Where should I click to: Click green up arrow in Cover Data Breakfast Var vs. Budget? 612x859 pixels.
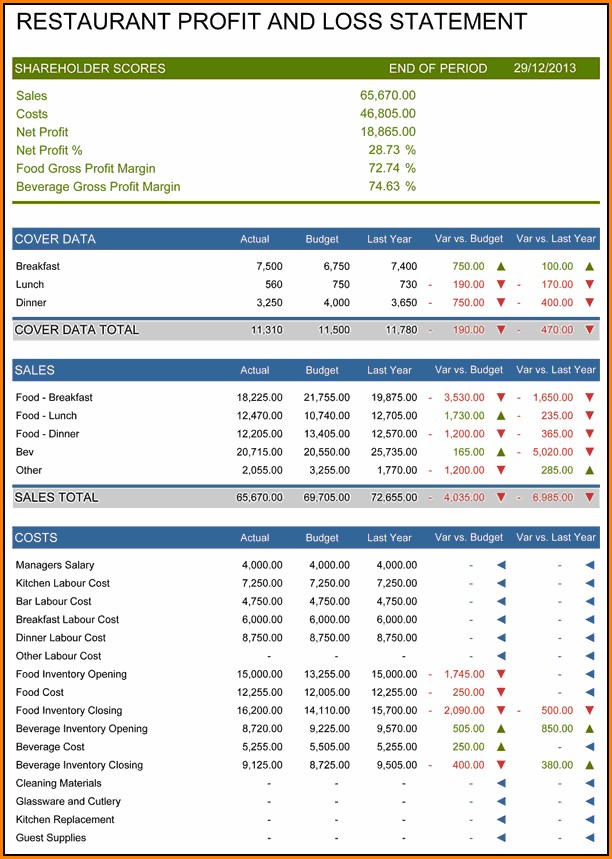coord(501,267)
